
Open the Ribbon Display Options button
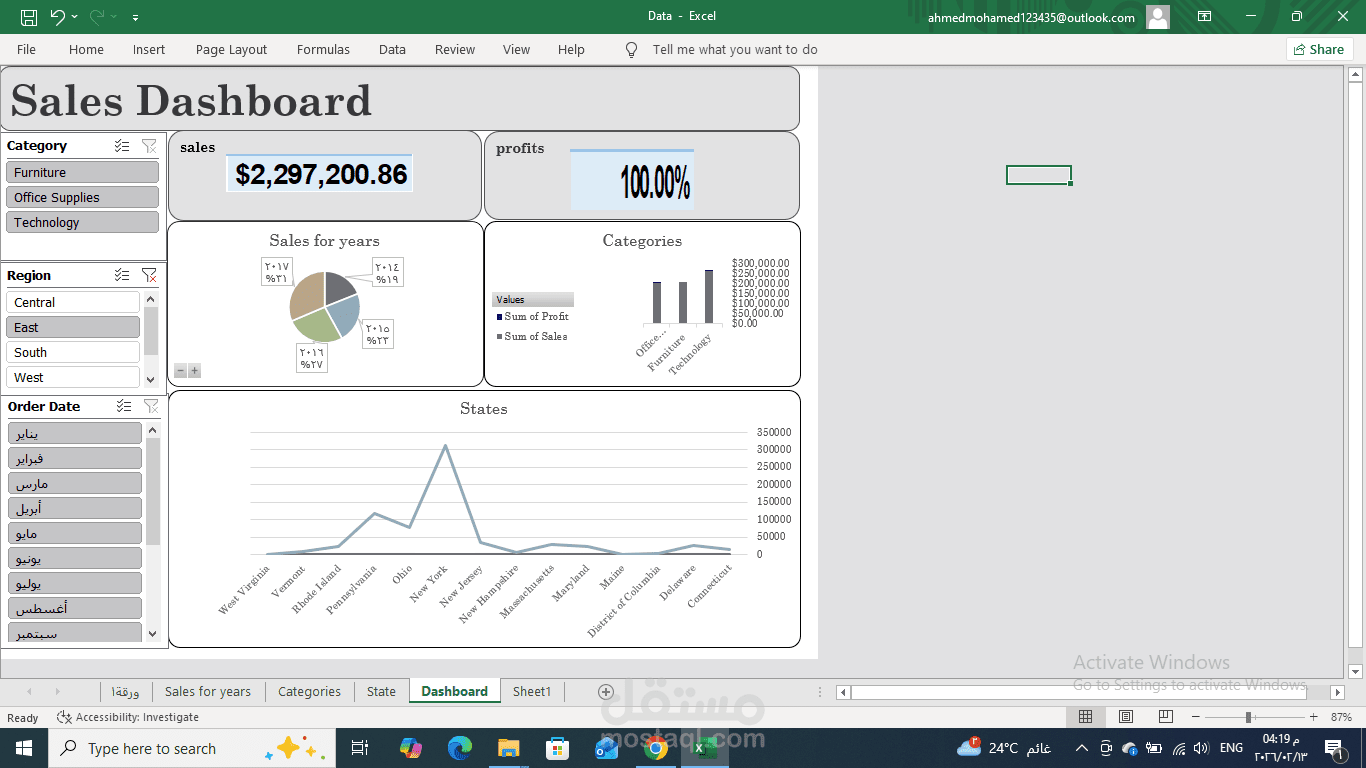(x=1205, y=17)
